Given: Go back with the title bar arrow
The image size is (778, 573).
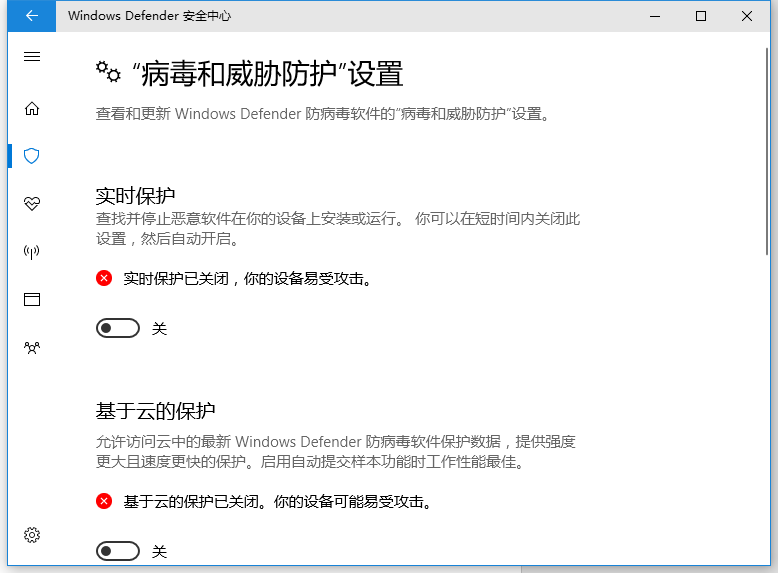Looking at the screenshot, I should pos(32,16).
